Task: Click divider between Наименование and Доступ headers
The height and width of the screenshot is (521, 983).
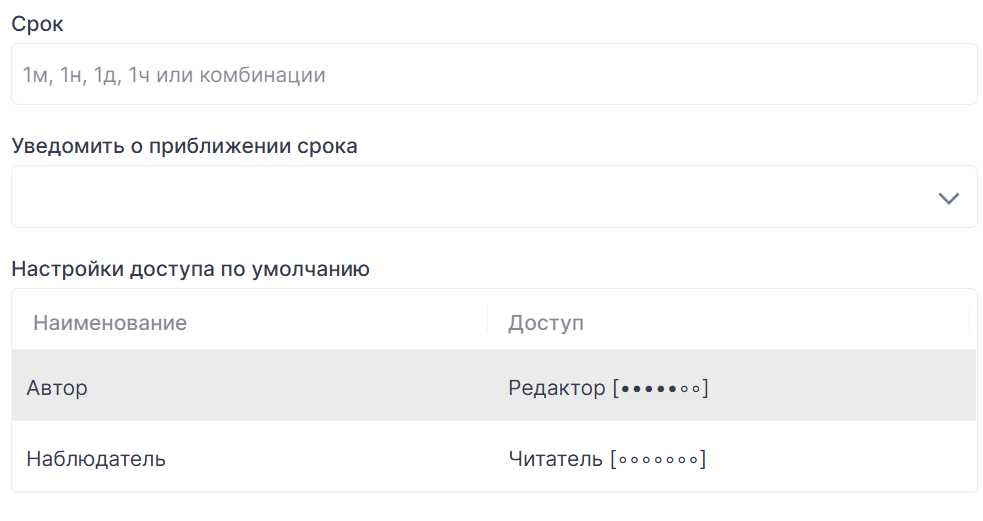Action: click(487, 320)
